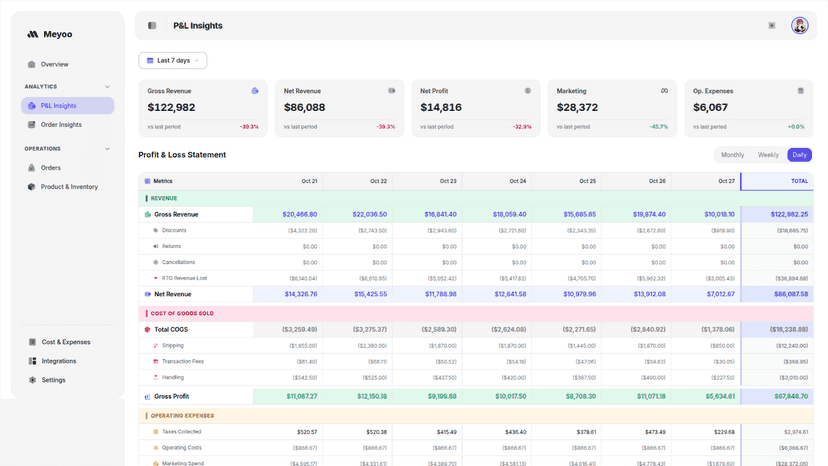The width and height of the screenshot is (828, 466).
Task: Click the Returns row icon
Action: pos(156,246)
